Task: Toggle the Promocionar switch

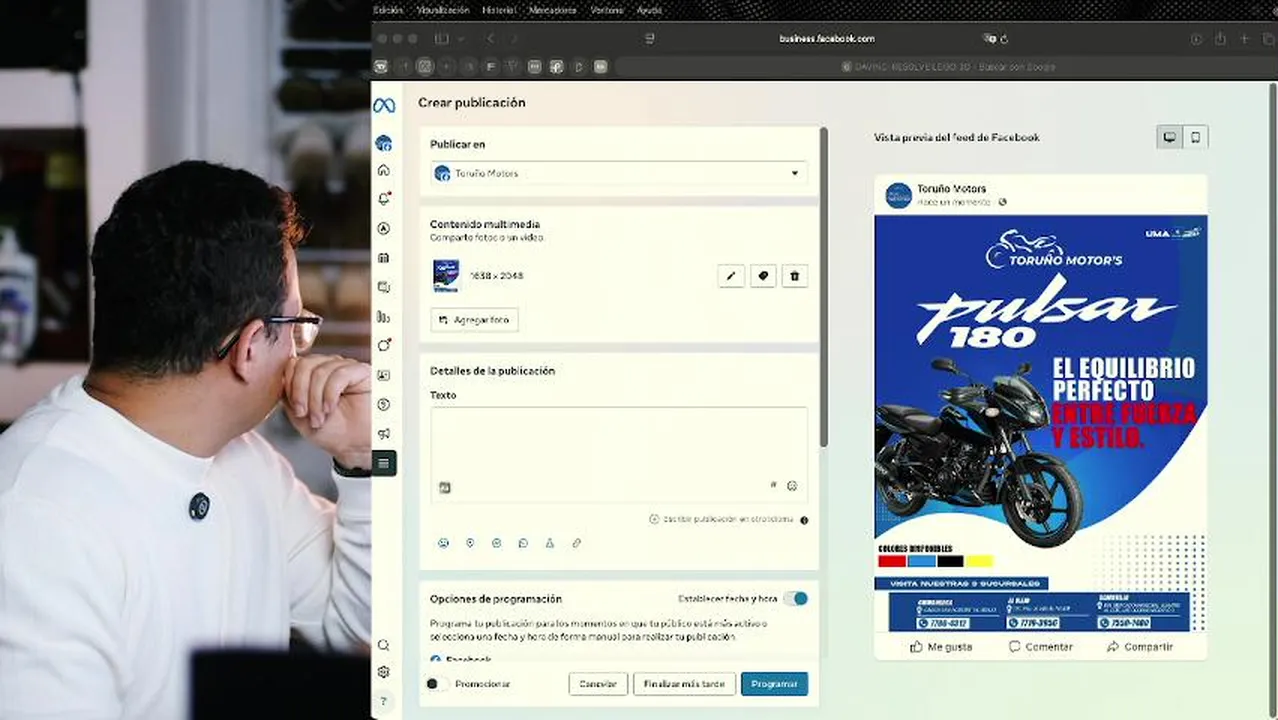Action: tap(436, 684)
